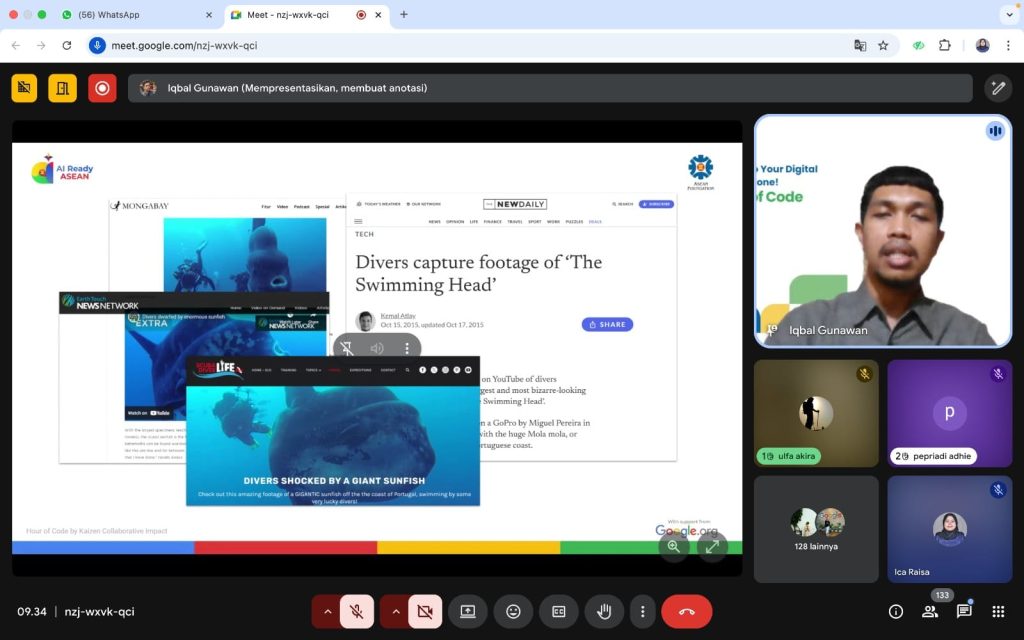
Task: Click the browser back arrow
Action: coord(16,45)
